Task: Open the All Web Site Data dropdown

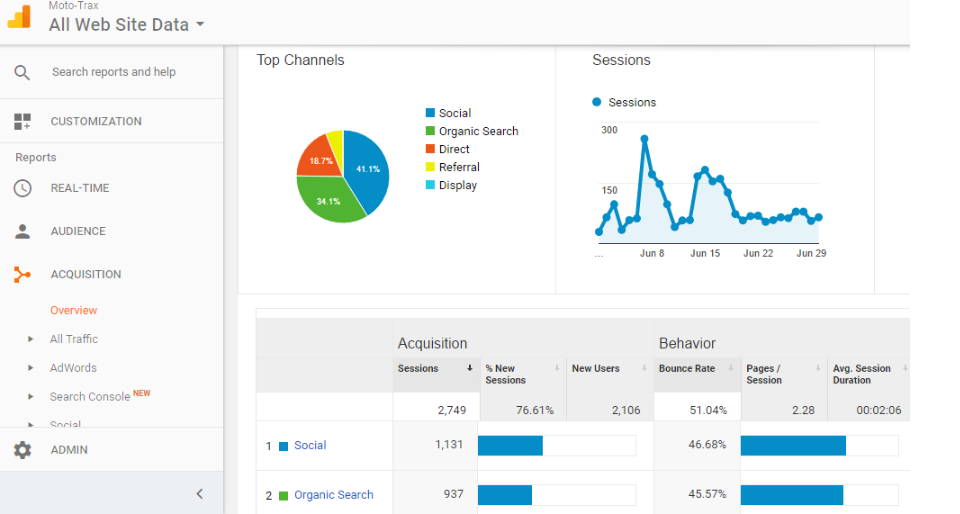Action: [127, 25]
